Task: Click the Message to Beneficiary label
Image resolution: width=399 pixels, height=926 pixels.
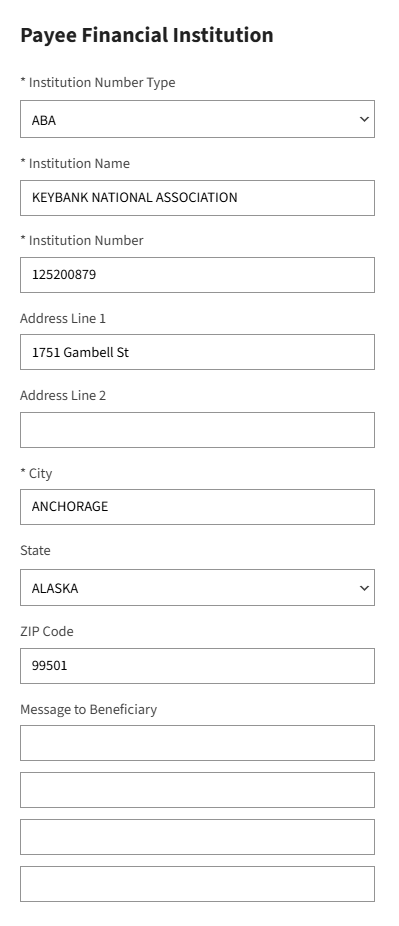Action: tap(89, 709)
